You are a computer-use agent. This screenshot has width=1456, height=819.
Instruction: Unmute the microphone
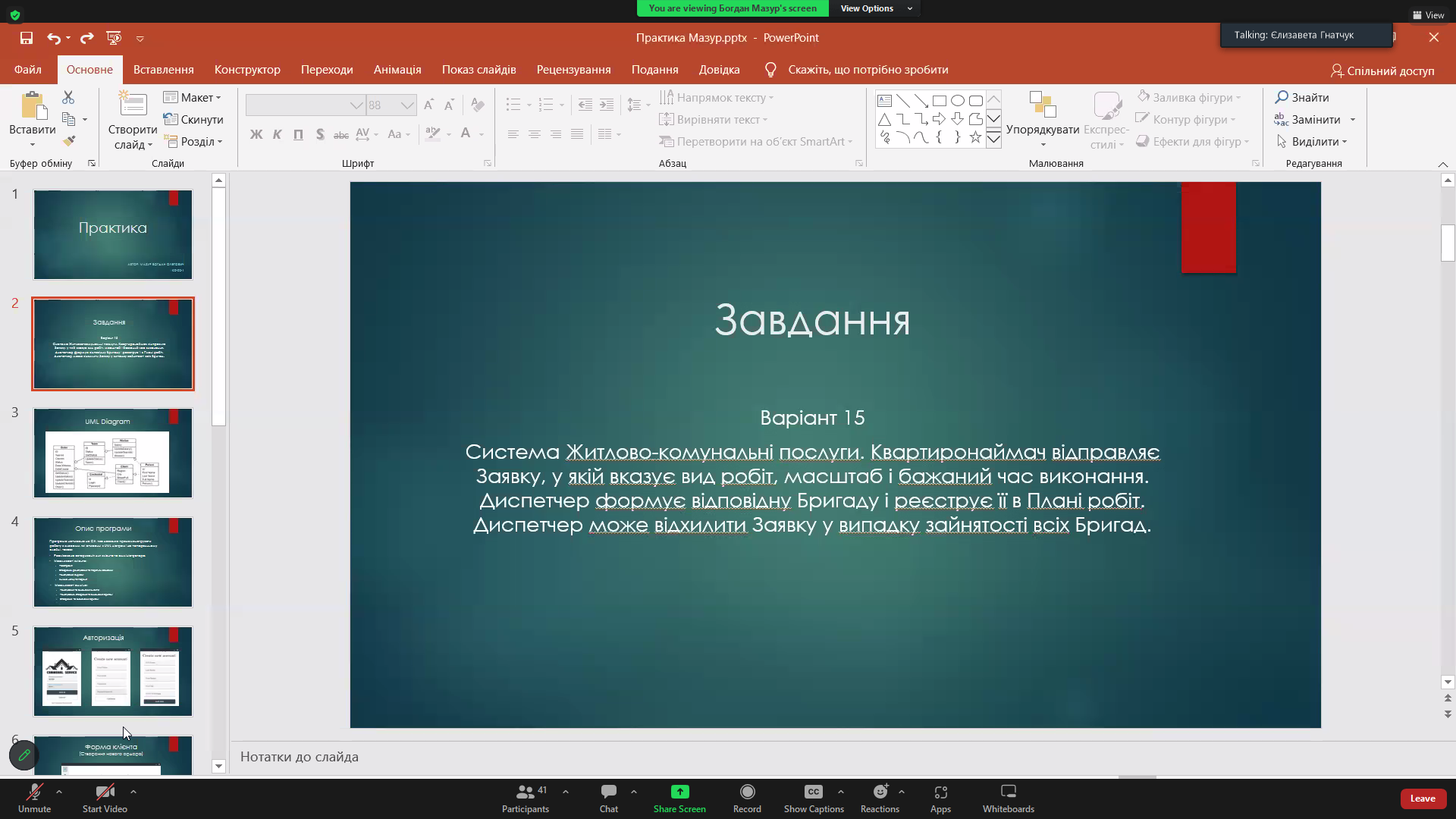34,798
